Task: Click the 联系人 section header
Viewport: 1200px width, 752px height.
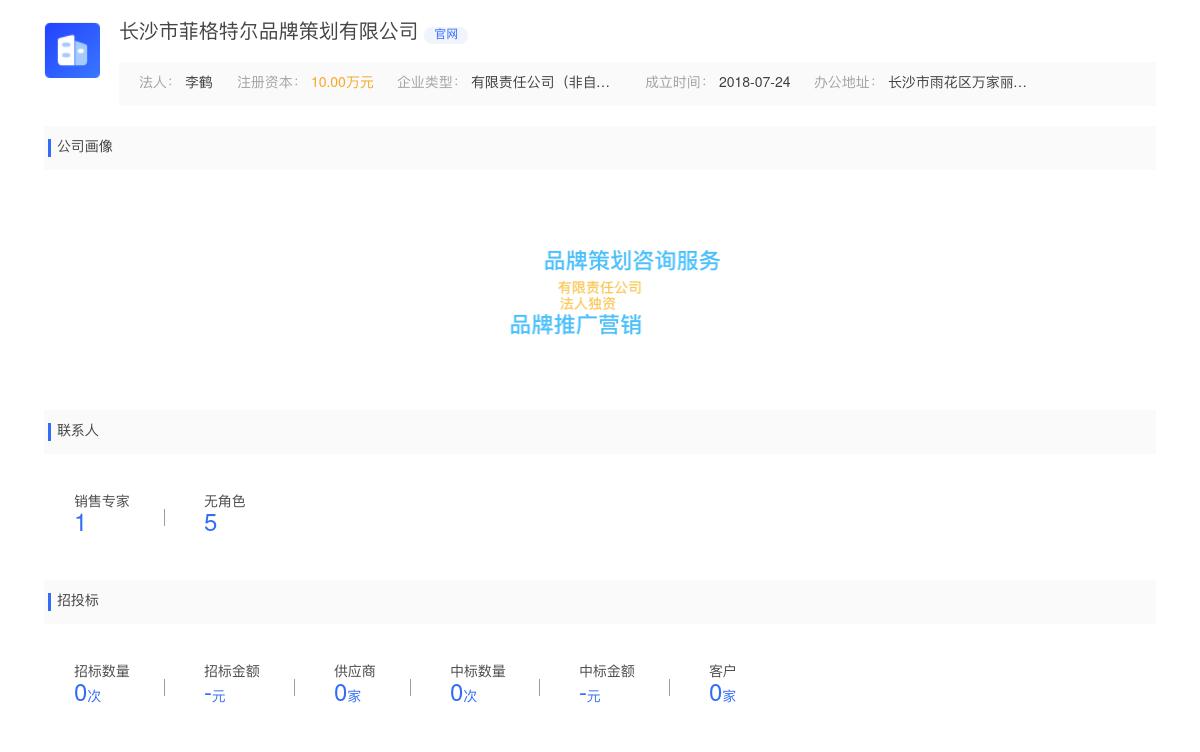Action: (77, 431)
